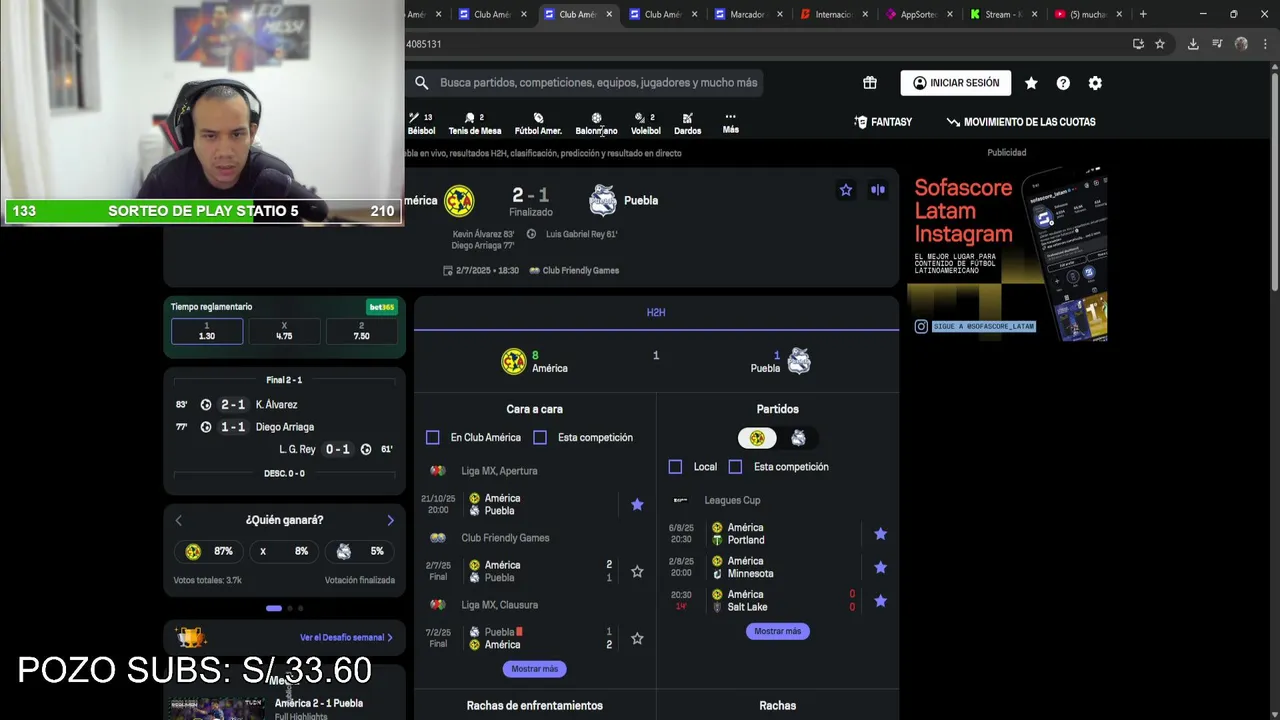Favorite the América vs Puebla match header star
The width and height of the screenshot is (1280, 720).
coord(846,190)
